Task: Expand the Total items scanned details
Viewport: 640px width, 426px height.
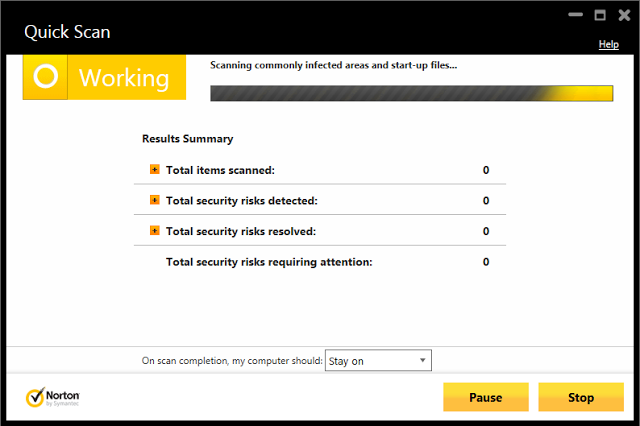Action: (154, 170)
